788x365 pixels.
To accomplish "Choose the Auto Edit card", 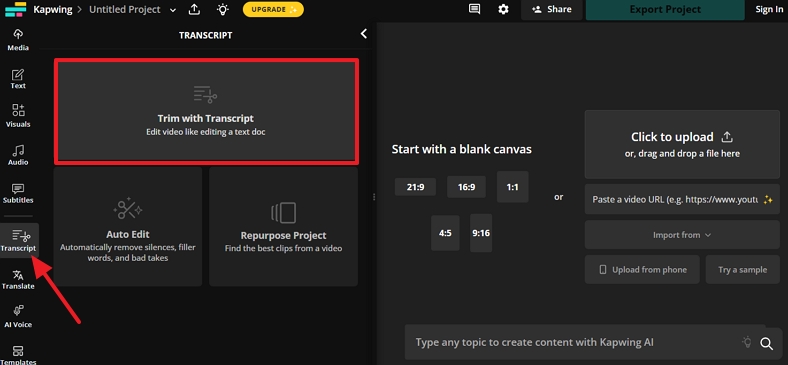I will [x=128, y=227].
